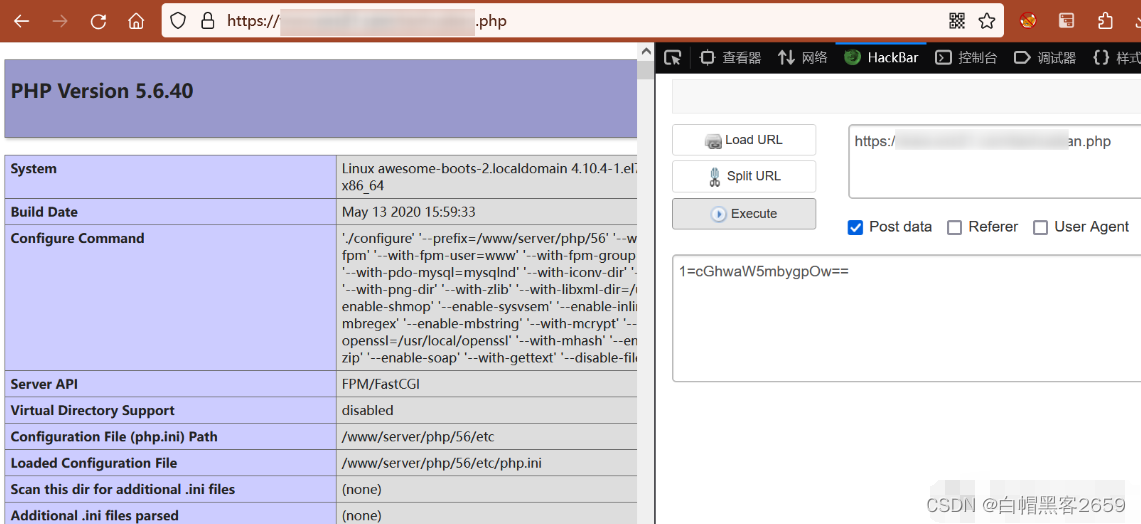This screenshot has height=524, width=1141.
Task: Click the /www/server/php/56/etc/php.ini value
Action: point(442,463)
